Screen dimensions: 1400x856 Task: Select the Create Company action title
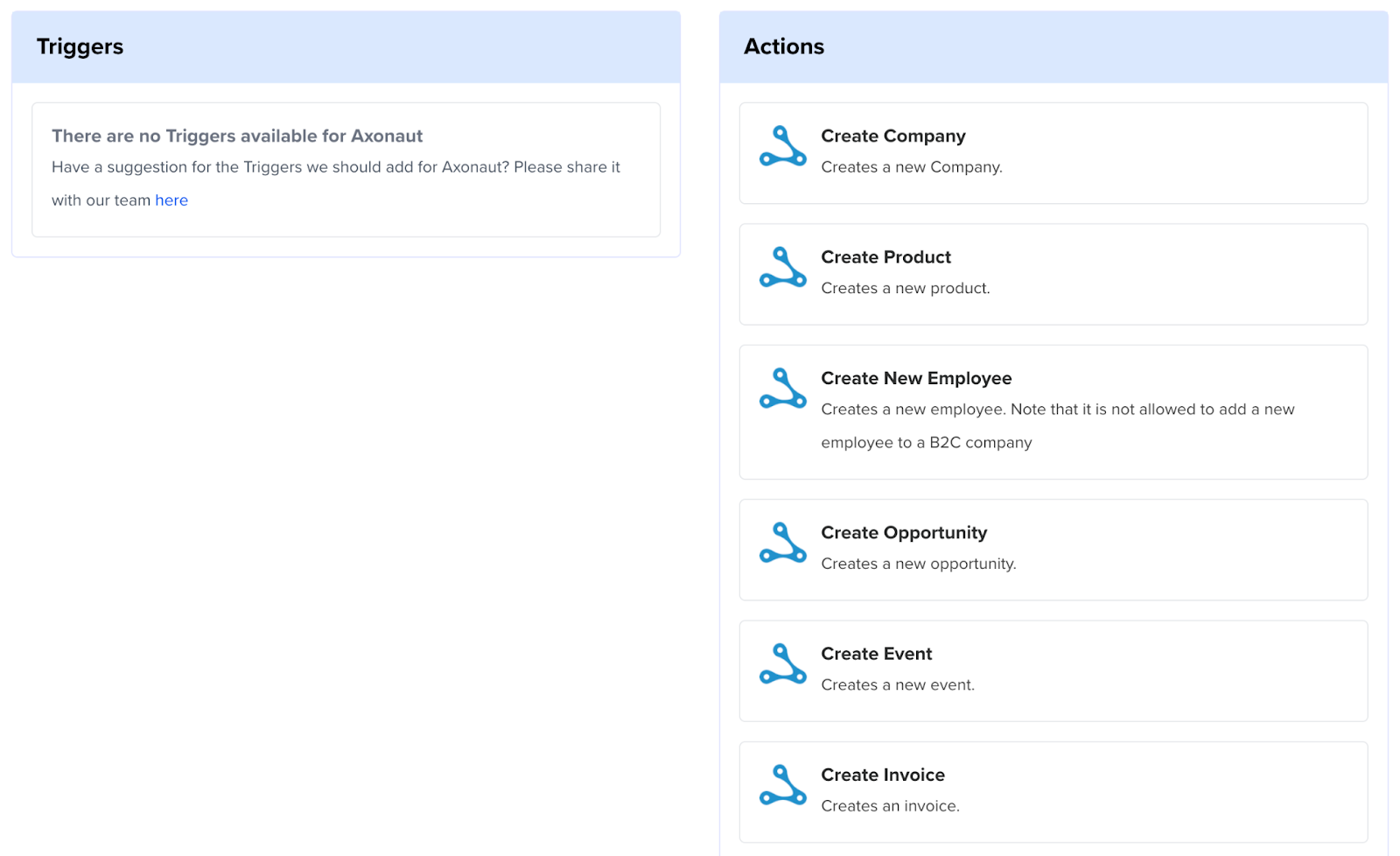tap(893, 136)
